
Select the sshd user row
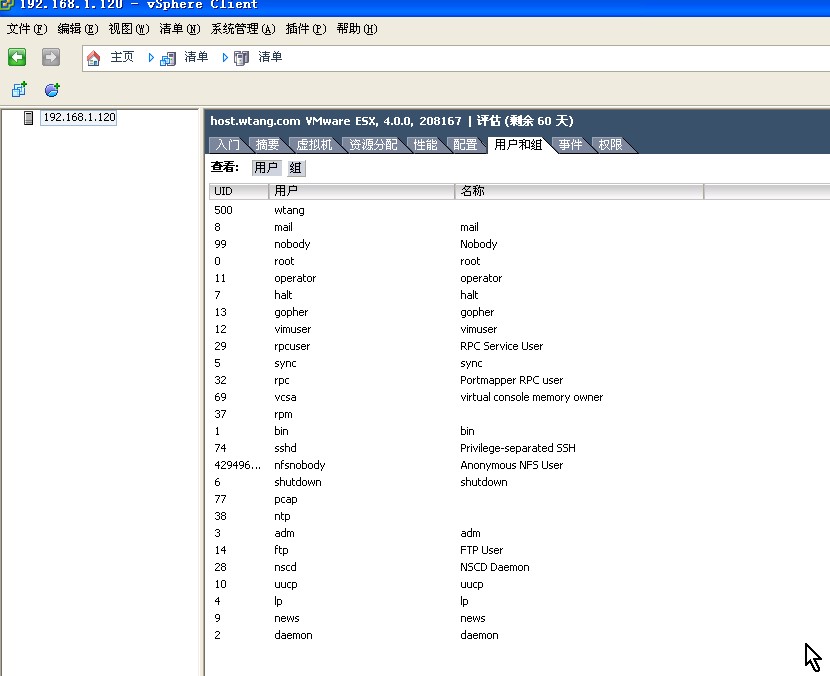519,448
